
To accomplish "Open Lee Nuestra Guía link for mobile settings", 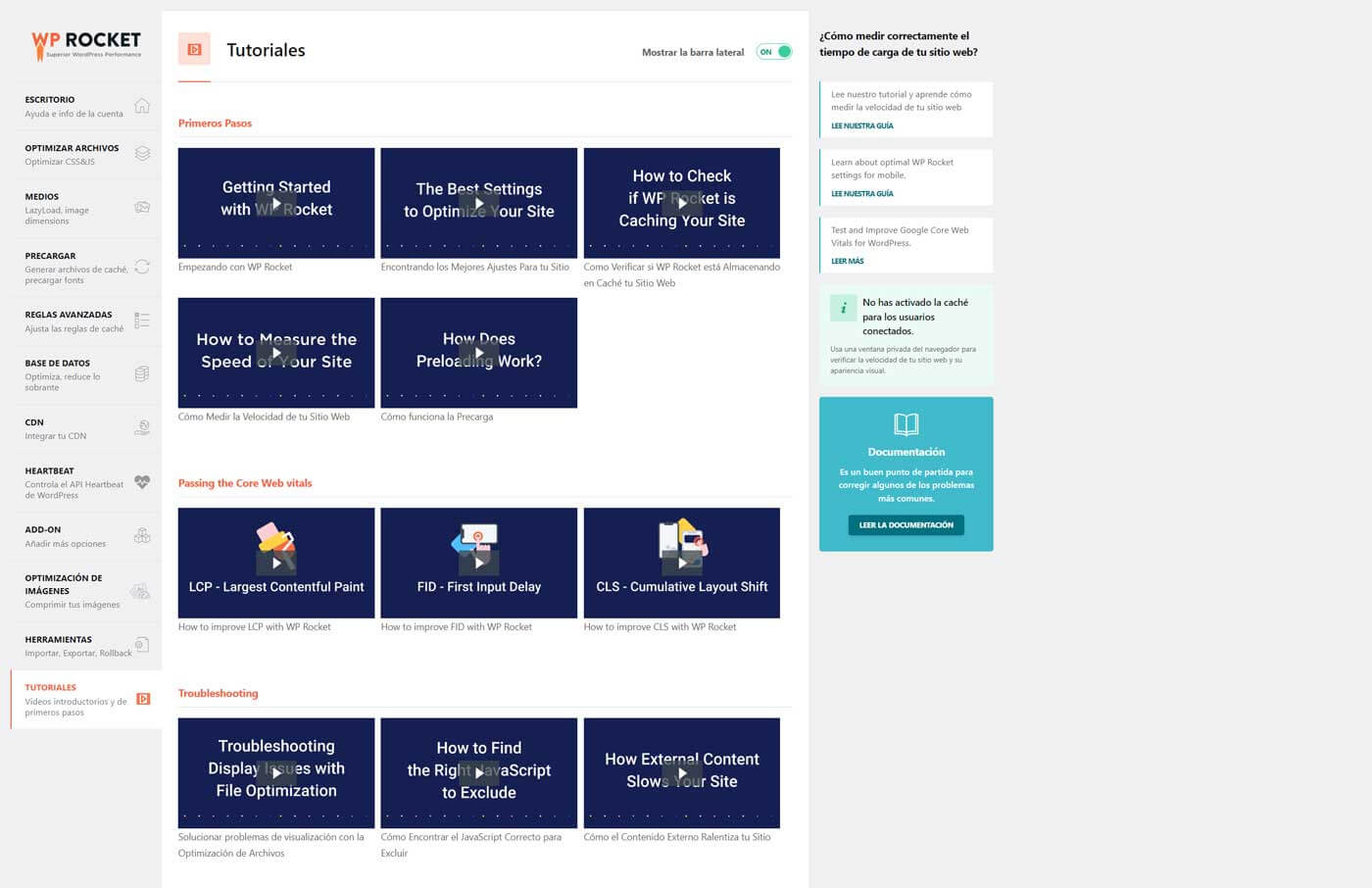I will [862, 193].
